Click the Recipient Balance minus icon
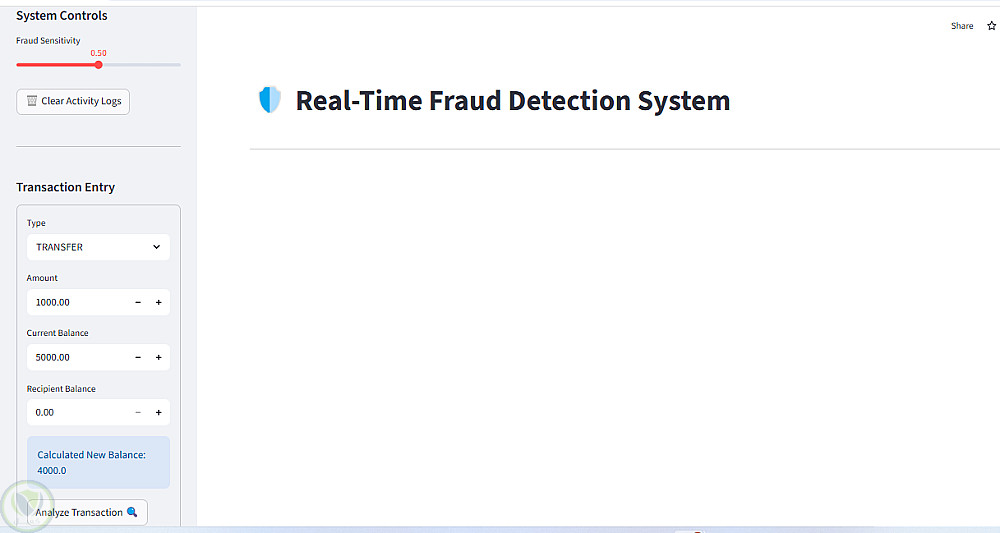 point(138,412)
